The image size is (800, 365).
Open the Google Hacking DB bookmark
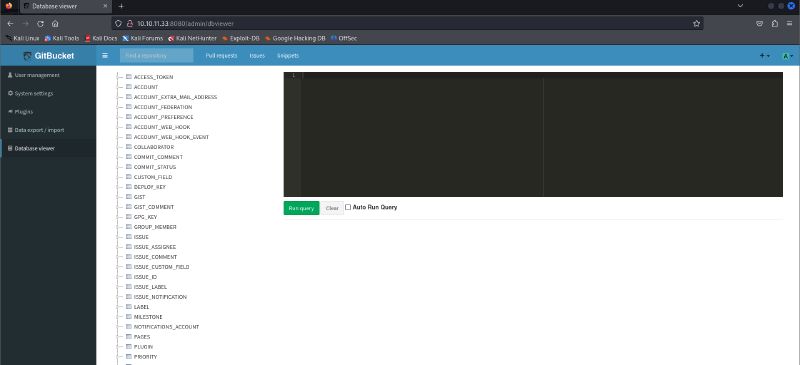[295, 38]
